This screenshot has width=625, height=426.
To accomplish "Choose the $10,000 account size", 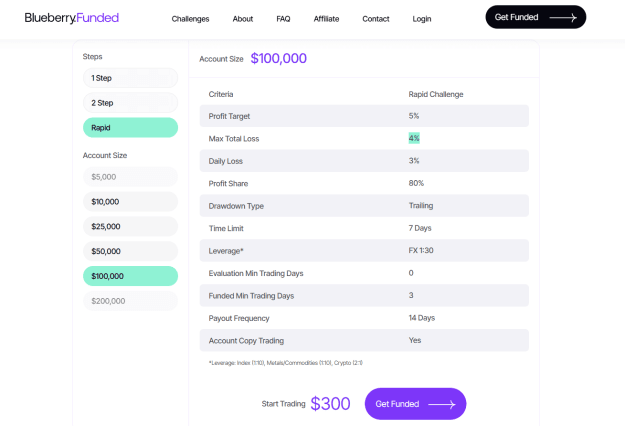I will (x=130, y=202).
